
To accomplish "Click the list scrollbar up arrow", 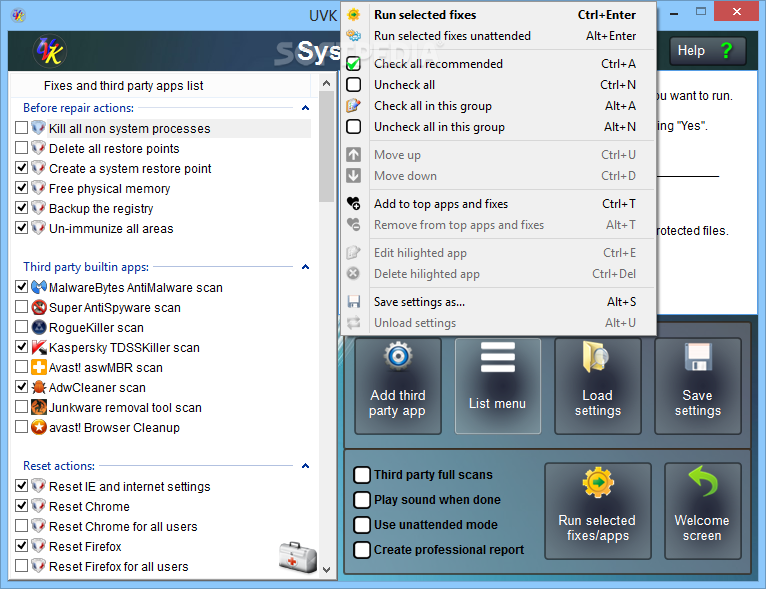I will tap(326, 84).
